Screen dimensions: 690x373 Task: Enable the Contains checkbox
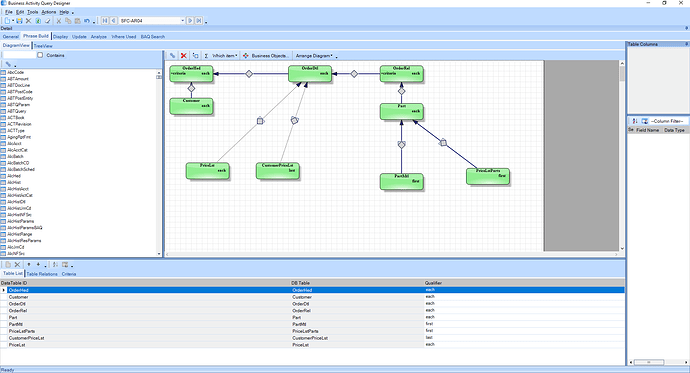click(x=40, y=55)
